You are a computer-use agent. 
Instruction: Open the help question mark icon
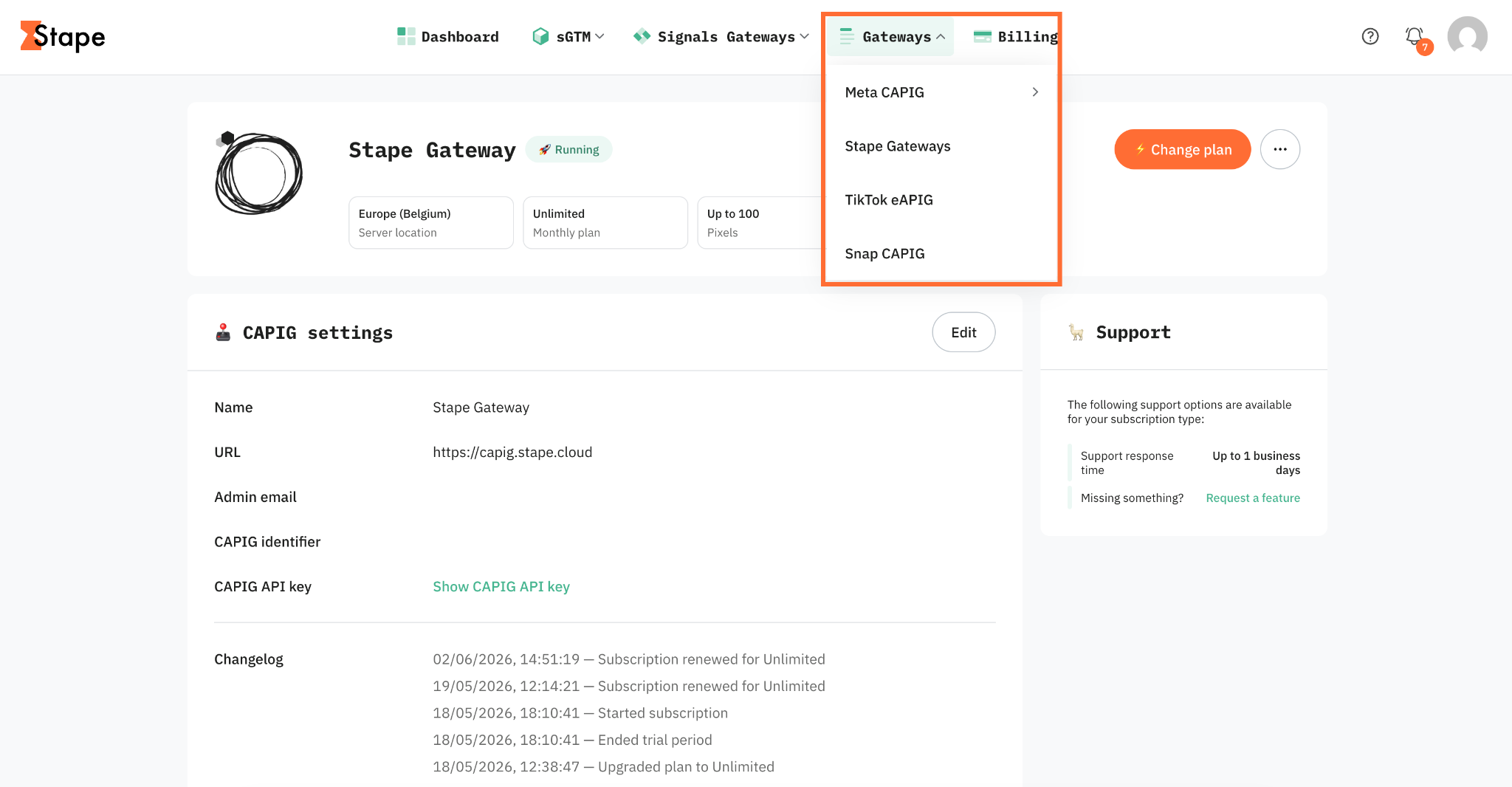coord(1370,36)
